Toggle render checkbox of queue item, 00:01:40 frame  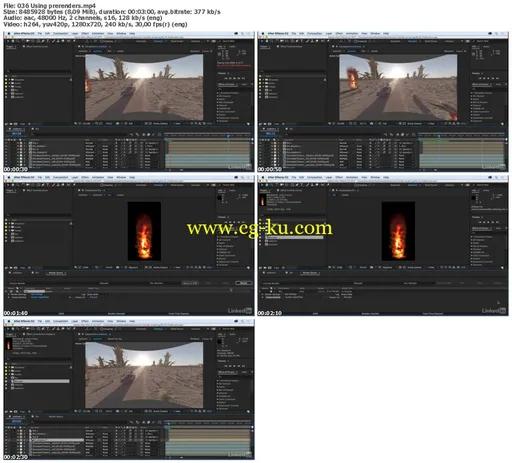(11, 291)
